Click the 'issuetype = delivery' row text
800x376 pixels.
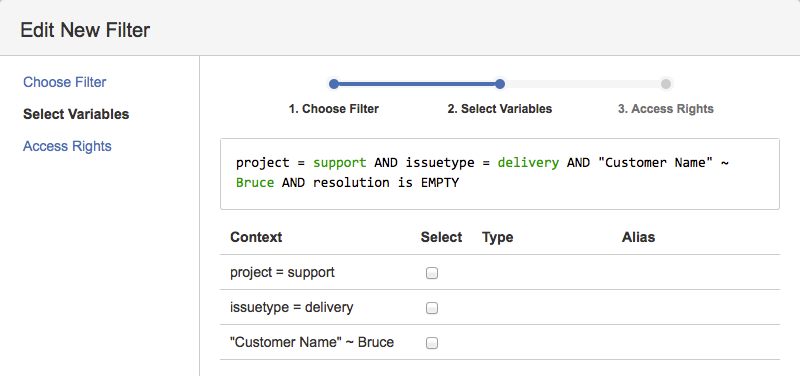click(x=291, y=308)
